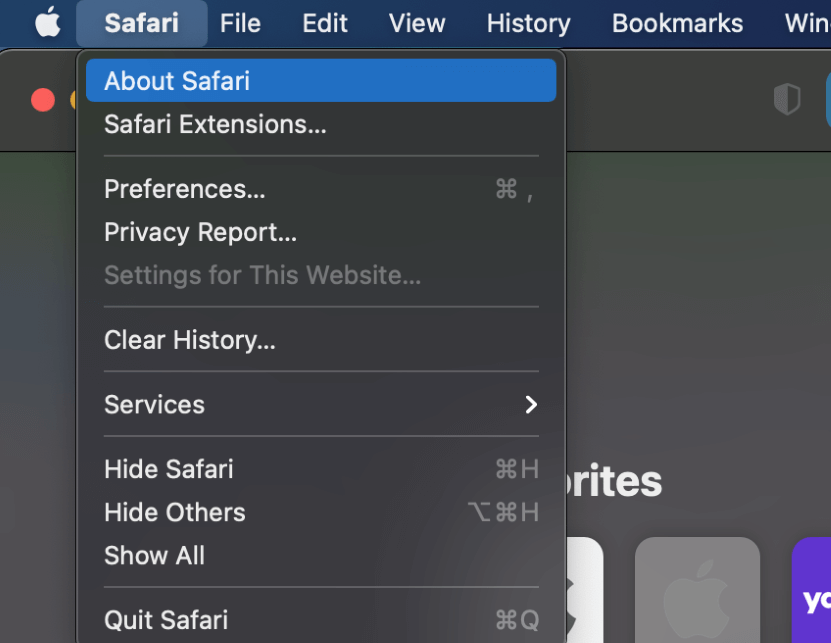Open Preferences from the Safari menu
Screen dimensions: 831x643
185,189
